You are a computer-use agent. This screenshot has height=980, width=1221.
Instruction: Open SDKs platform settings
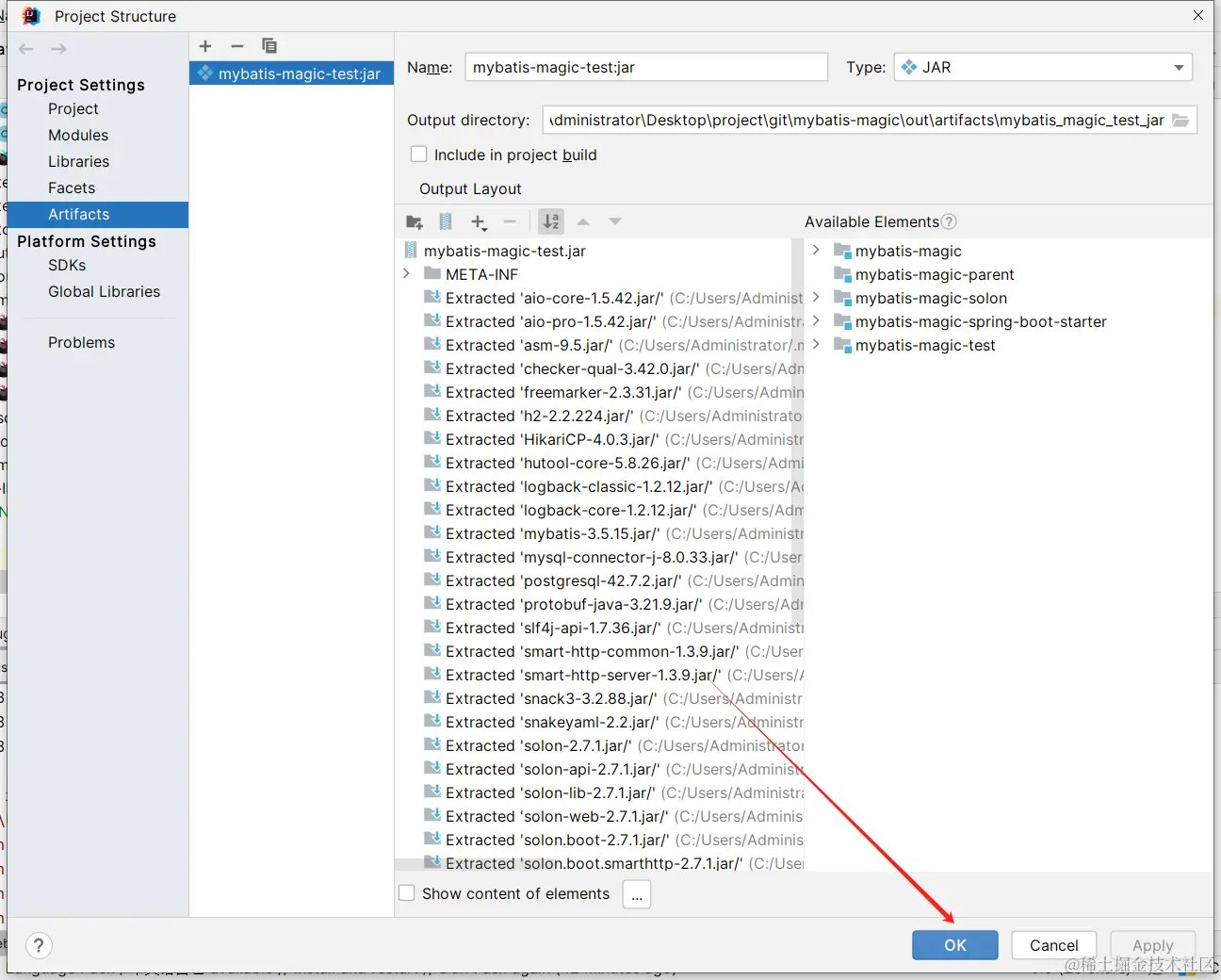click(x=67, y=266)
